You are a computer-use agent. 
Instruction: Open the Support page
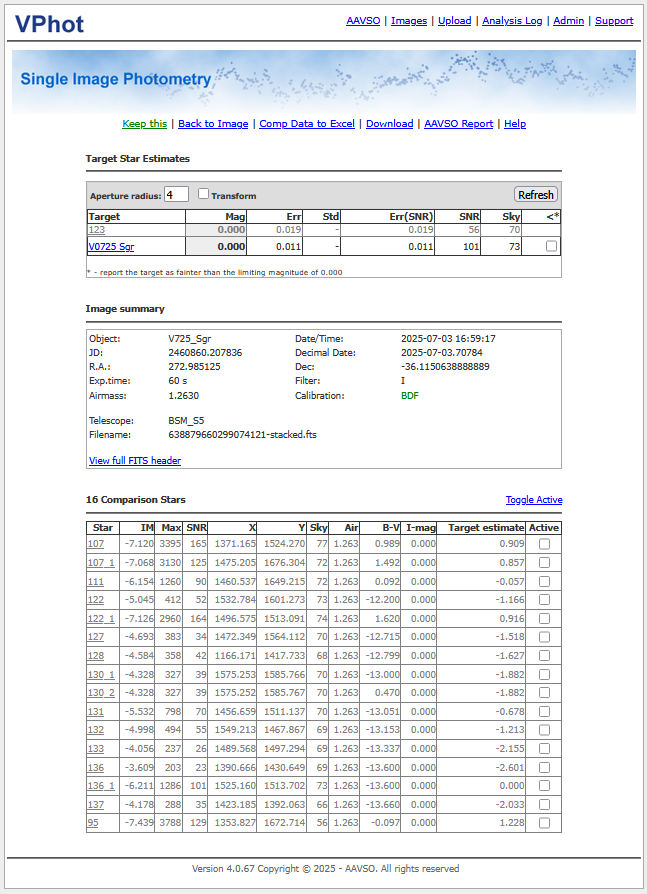coord(614,21)
